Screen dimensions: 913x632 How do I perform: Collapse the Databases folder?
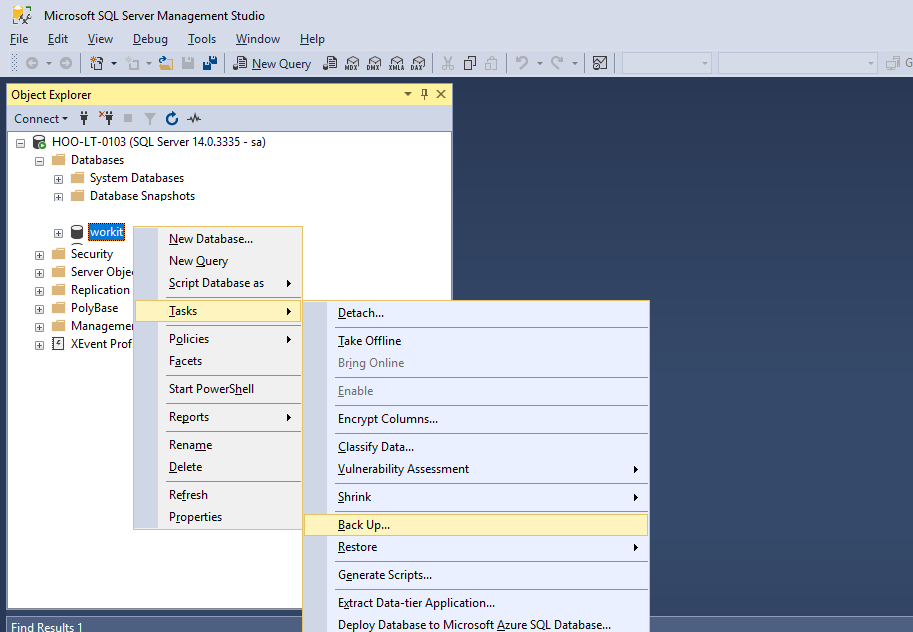tap(40, 161)
